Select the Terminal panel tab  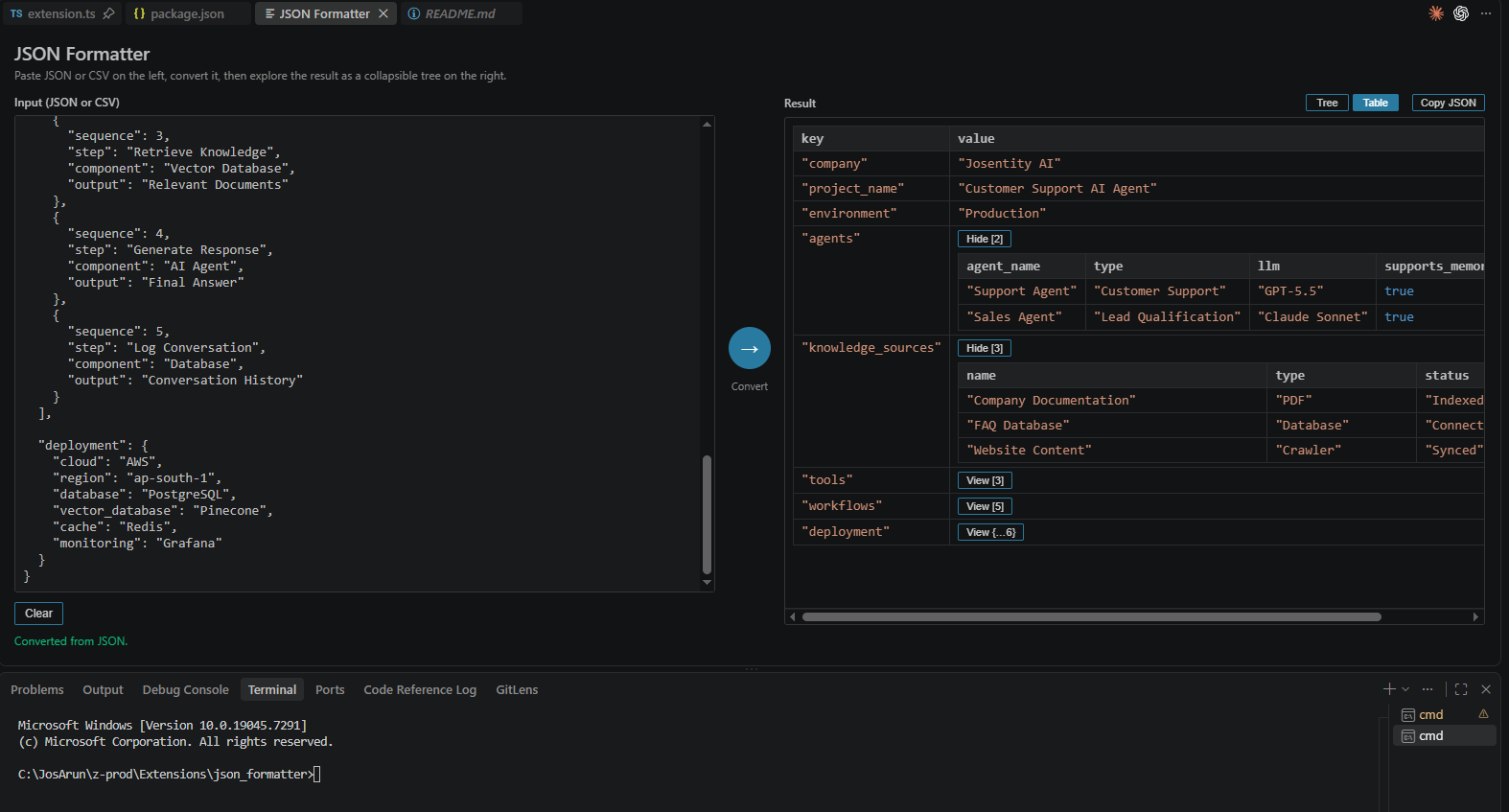point(272,689)
